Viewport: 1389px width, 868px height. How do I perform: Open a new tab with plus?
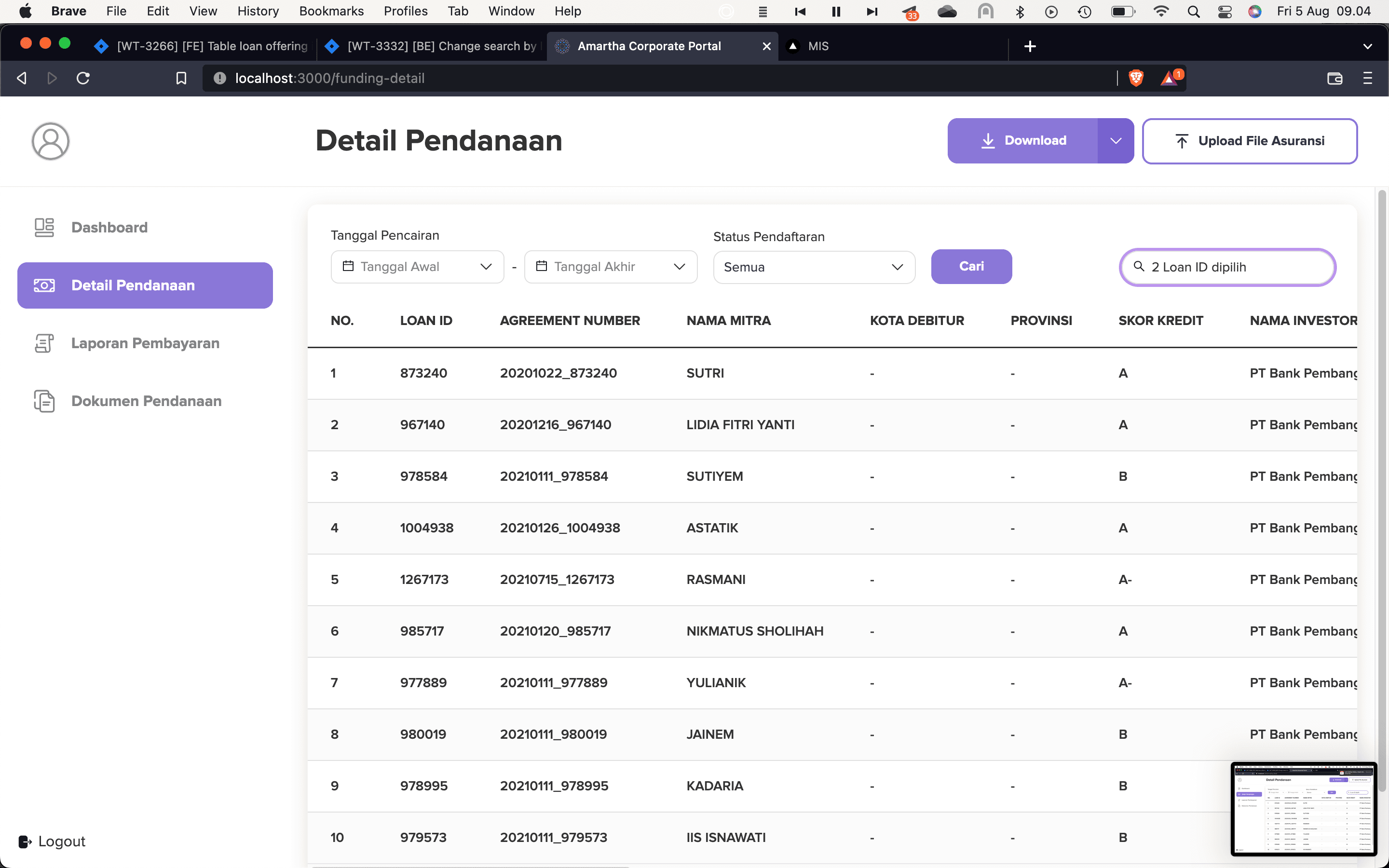1030,46
